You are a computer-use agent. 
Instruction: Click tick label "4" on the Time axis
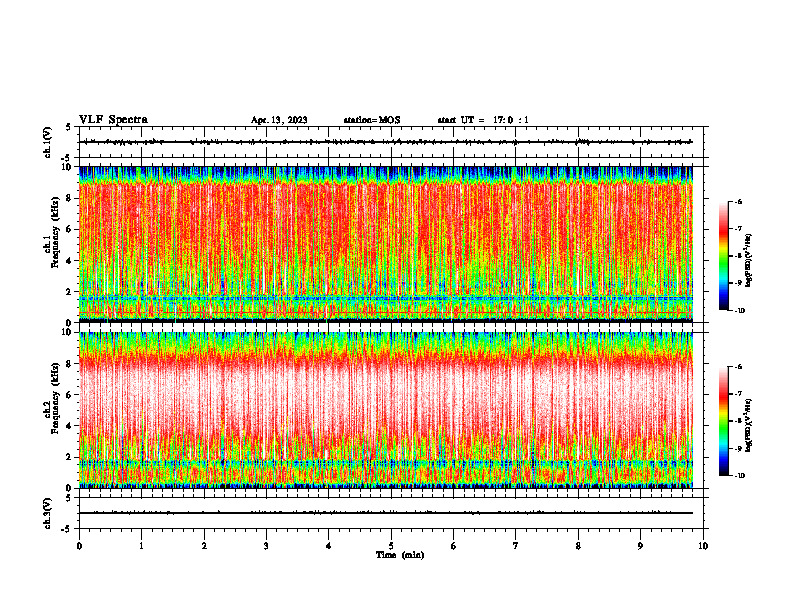click(x=329, y=546)
